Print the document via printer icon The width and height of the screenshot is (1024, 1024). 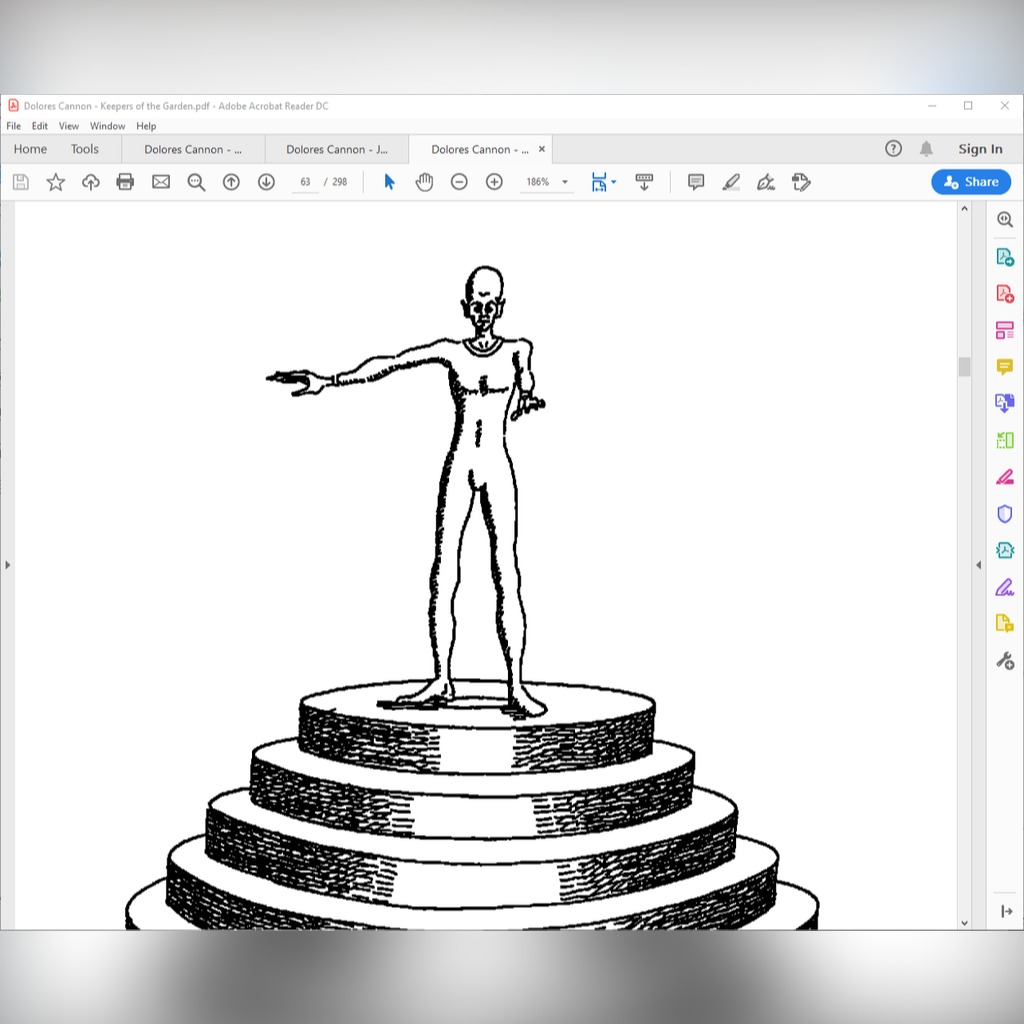[x=125, y=182]
